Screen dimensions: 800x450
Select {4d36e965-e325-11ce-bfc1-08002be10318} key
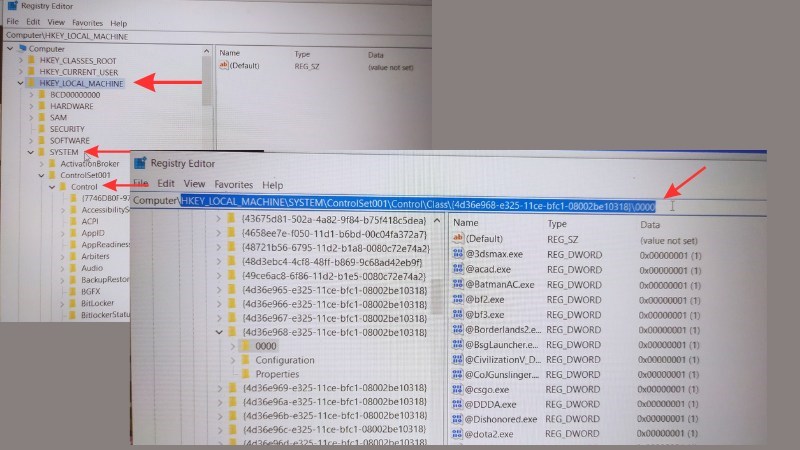pyautogui.click(x=335, y=290)
